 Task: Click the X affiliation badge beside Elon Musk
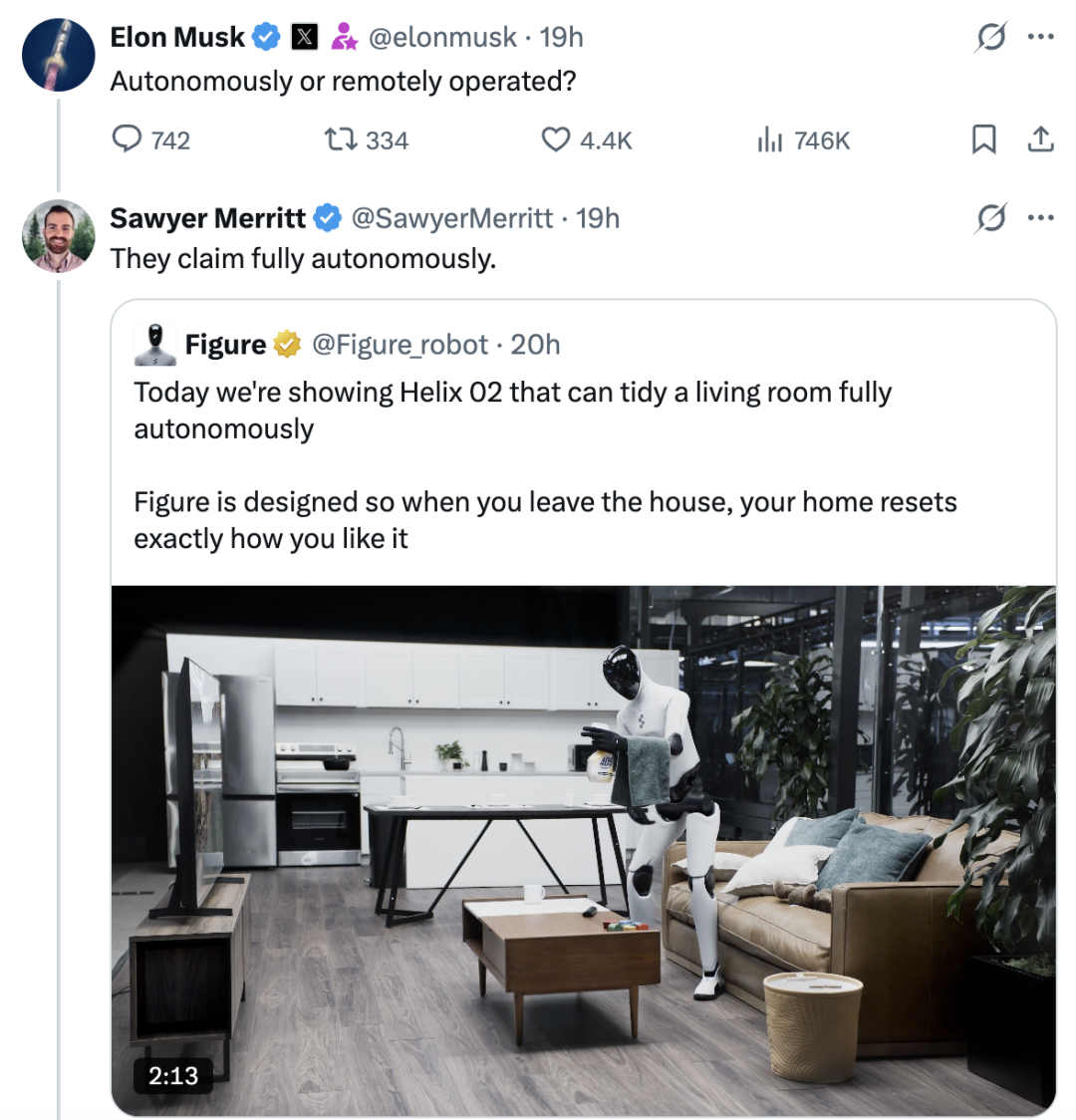tap(304, 38)
